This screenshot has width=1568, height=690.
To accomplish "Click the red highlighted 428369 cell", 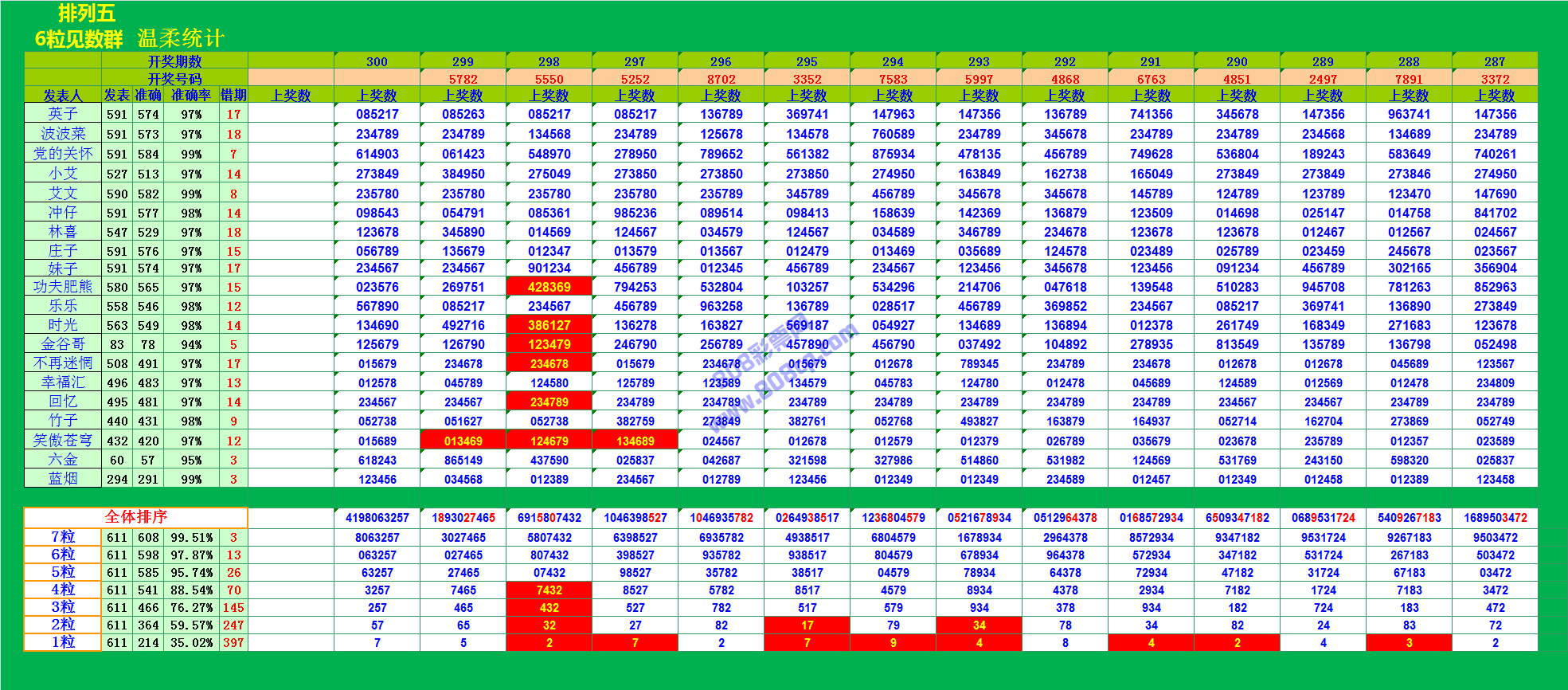I will 549,287.
